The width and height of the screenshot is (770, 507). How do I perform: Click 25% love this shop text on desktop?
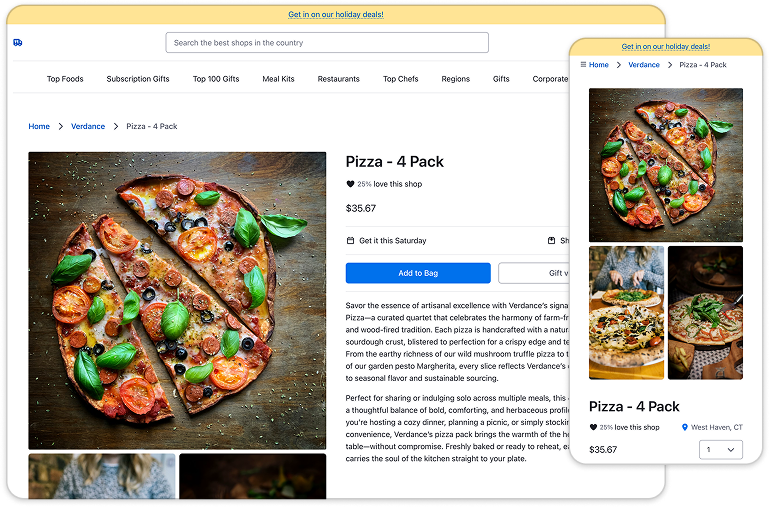coord(389,184)
